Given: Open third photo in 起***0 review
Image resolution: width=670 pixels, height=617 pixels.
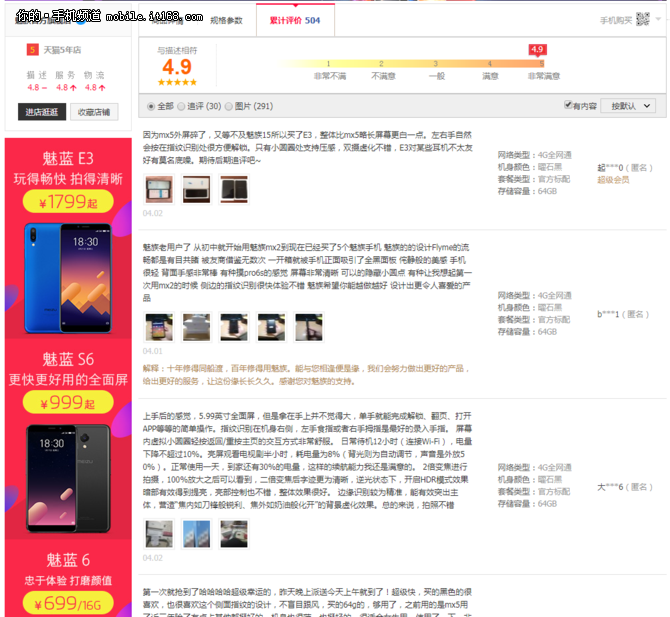Looking at the screenshot, I should 234,188.
